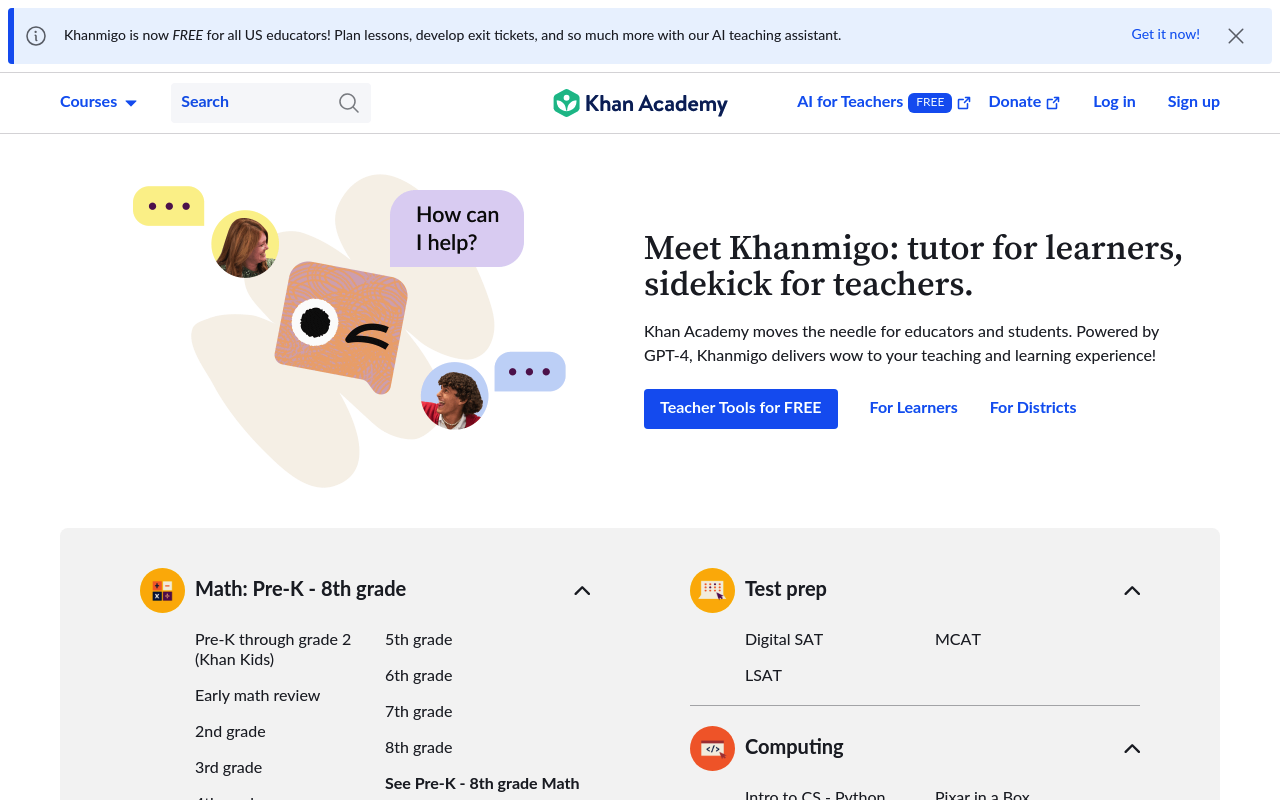
Task: Click the Log in link
Action: [x=1114, y=102]
